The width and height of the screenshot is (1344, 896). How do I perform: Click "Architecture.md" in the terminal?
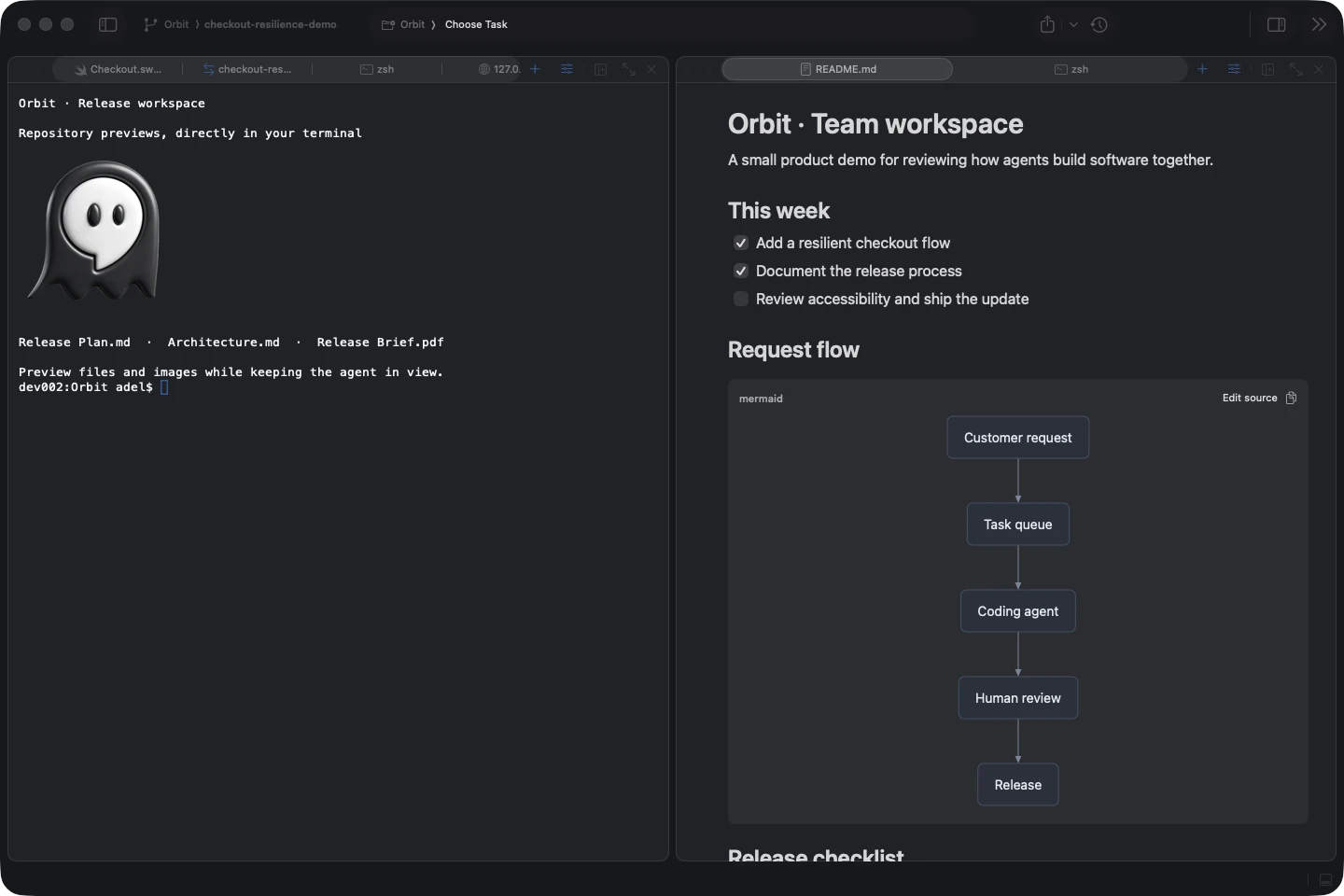(224, 343)
